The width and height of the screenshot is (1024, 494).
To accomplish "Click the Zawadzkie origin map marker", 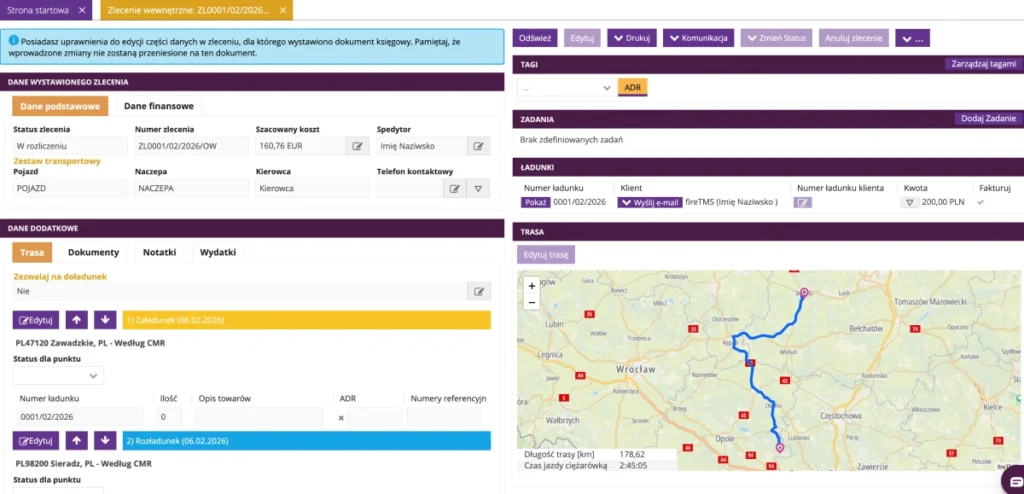I will tap(779, 448).
